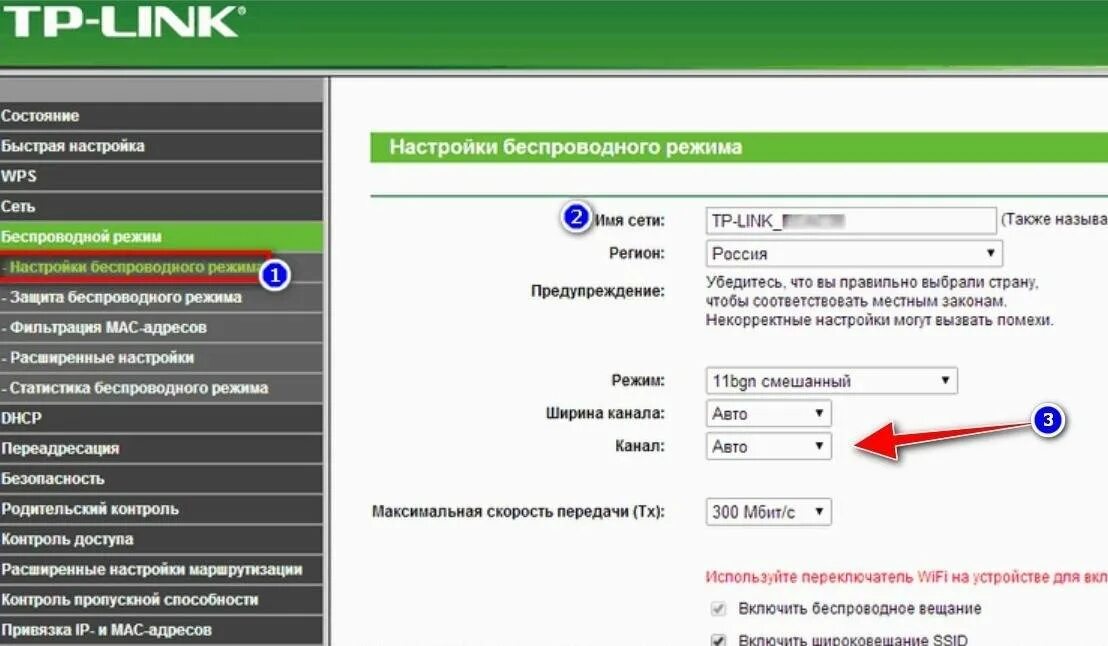Image resolution: width=1108 pixels, height=646 pixels.
Task: Open Контроль пропускной способности menu
Action: pyautogui.click(x=161, y=600)
